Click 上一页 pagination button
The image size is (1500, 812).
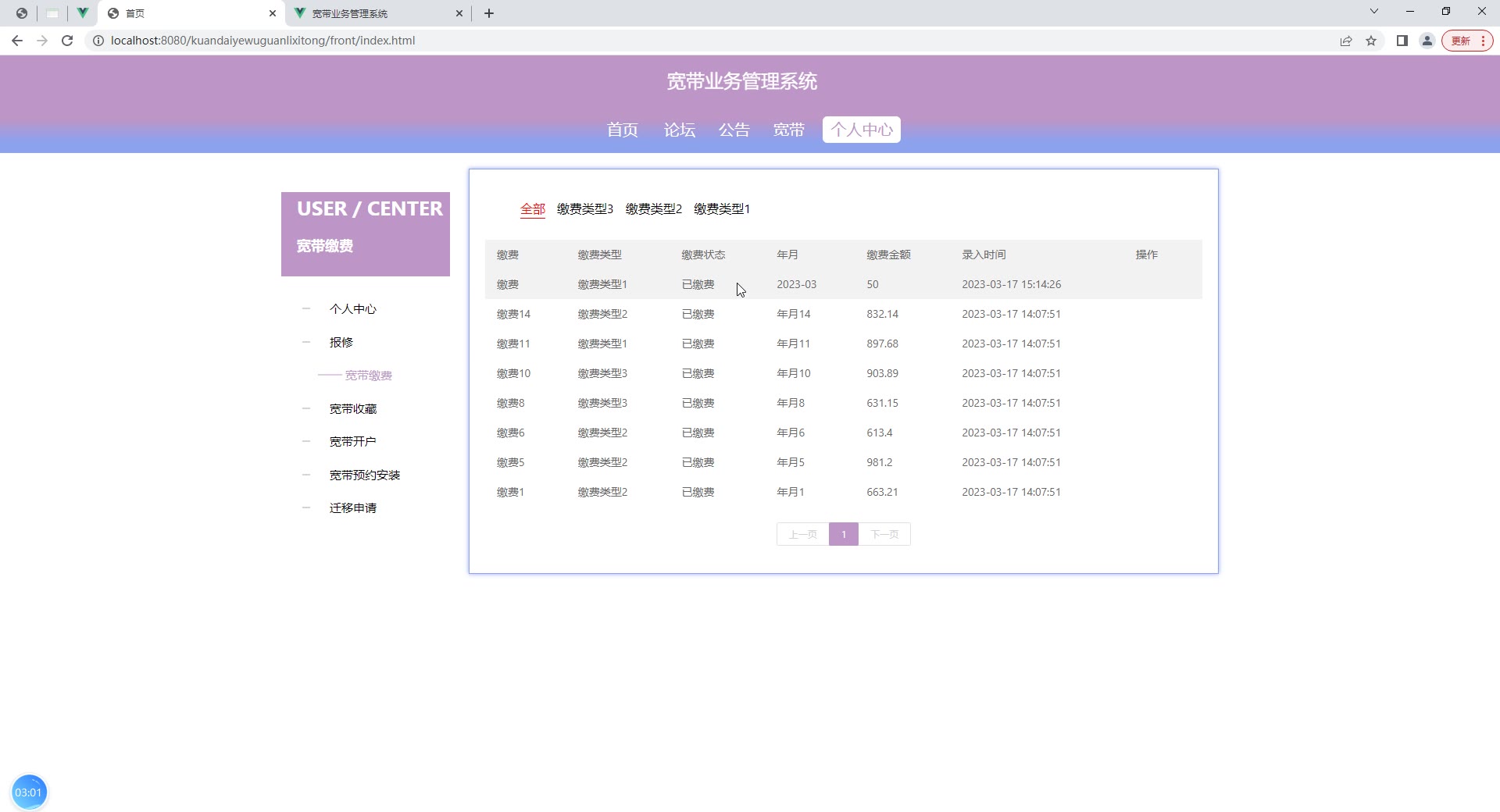802,534
